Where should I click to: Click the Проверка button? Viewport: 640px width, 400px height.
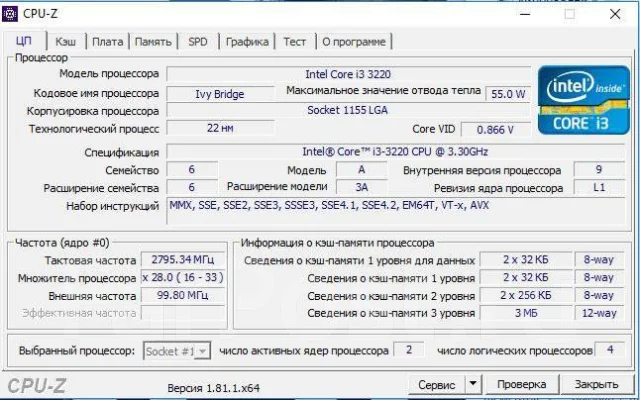click(x=521, y=384)
